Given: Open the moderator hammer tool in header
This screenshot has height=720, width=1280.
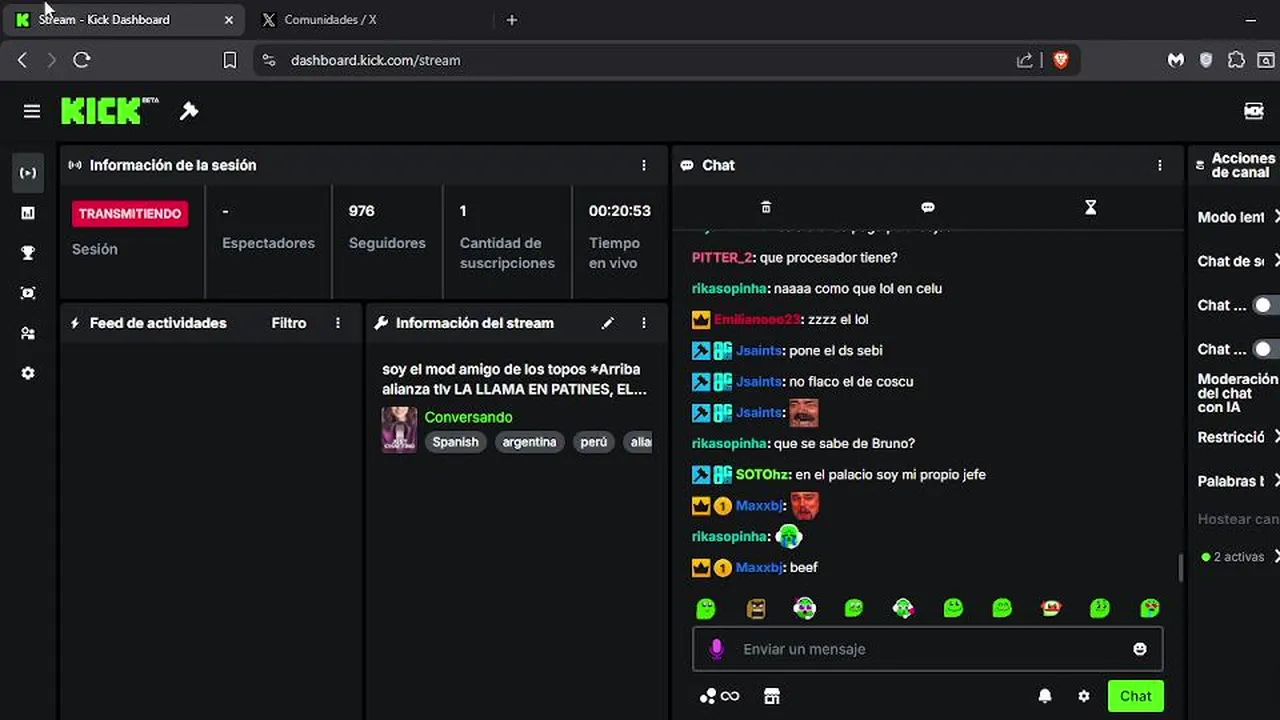Looking at the screenshot, I should [x=189, y=111].
